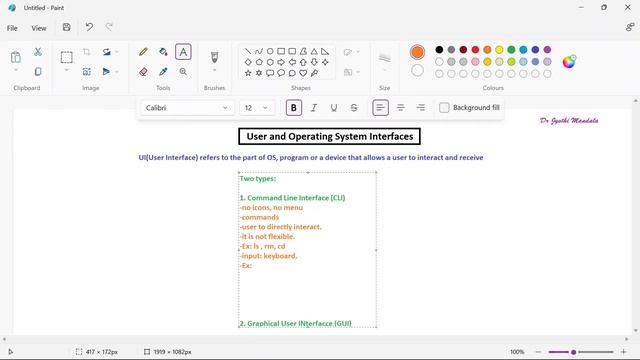This screenshot has width=640, height=360.
Task: Pick the Oval shape
Action: point(270,51)
